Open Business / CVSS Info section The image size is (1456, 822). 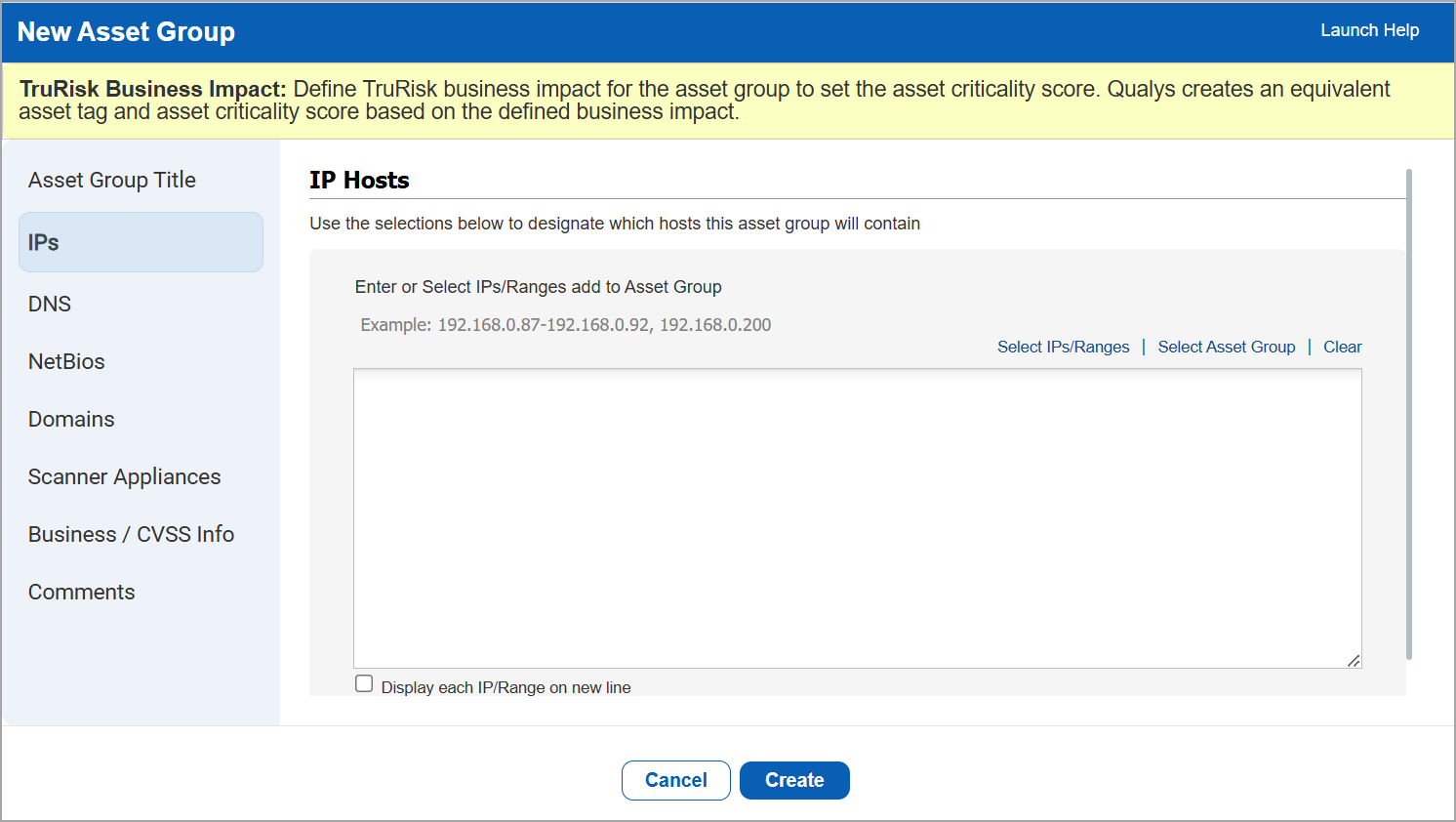click(x=132, y=534)
